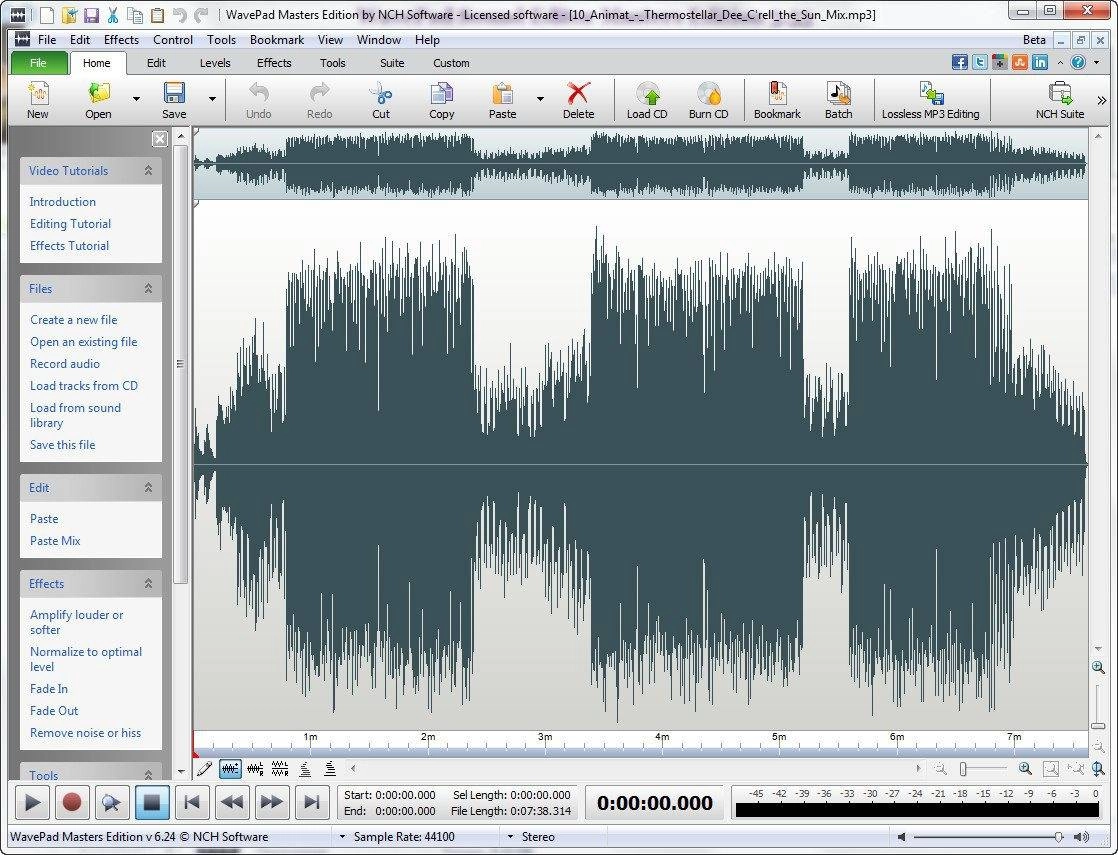Expand the ribbon overflow chevron
Screen dimensions: 1118x855
point(1102,100)
